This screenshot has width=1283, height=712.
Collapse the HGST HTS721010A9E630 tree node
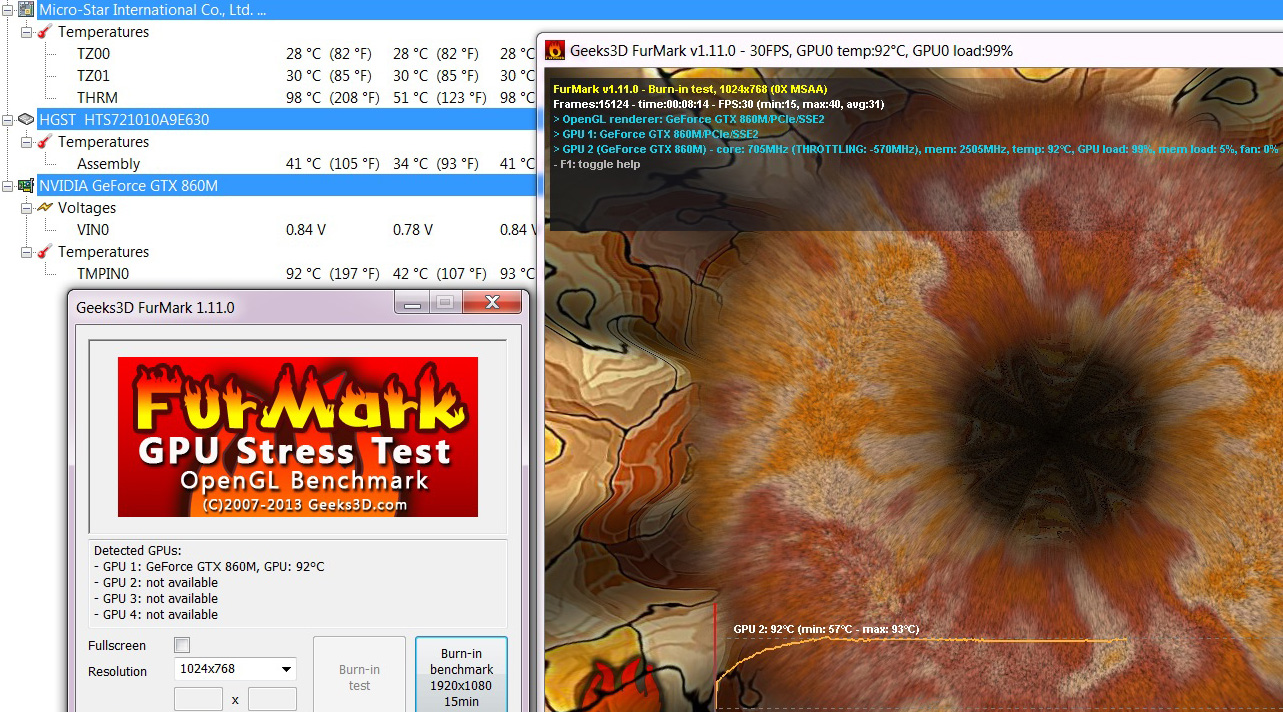pos(7,120)
